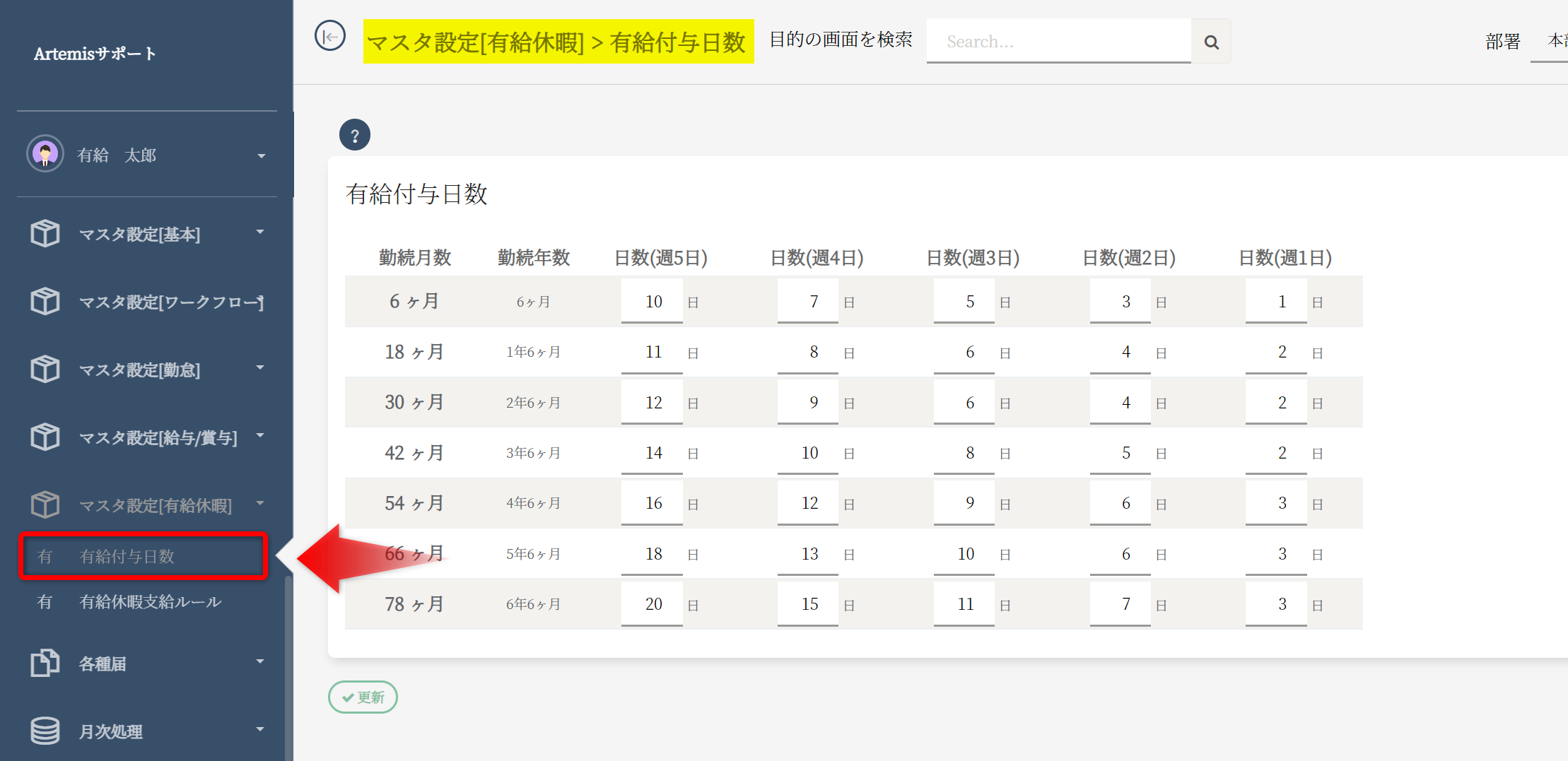Image resolution: width=1568 pixels, height=761 pixels.
Task: Edit the 週5日 days field for 6ヶ月
Action: click(652, 302)
